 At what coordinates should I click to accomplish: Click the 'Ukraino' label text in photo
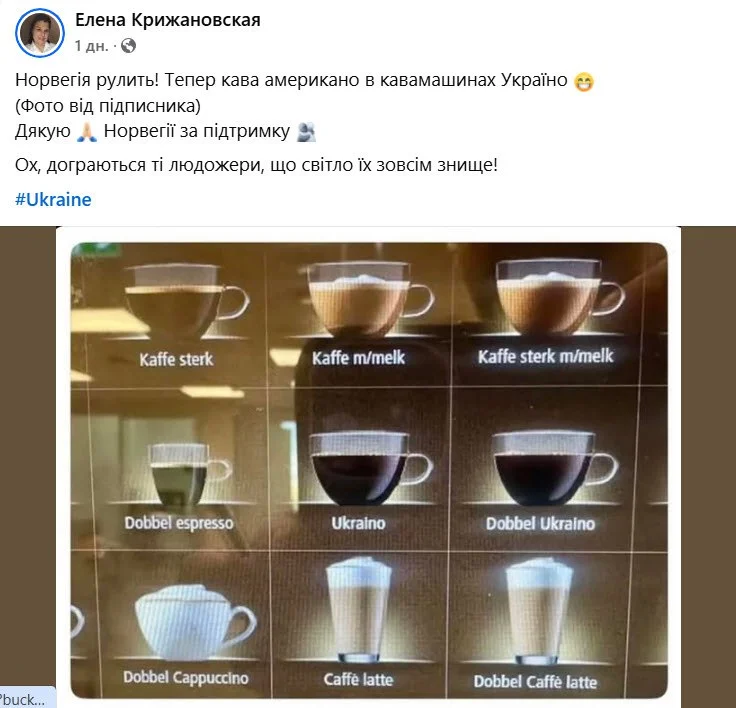pyautogui.click(x=358, y=523)
